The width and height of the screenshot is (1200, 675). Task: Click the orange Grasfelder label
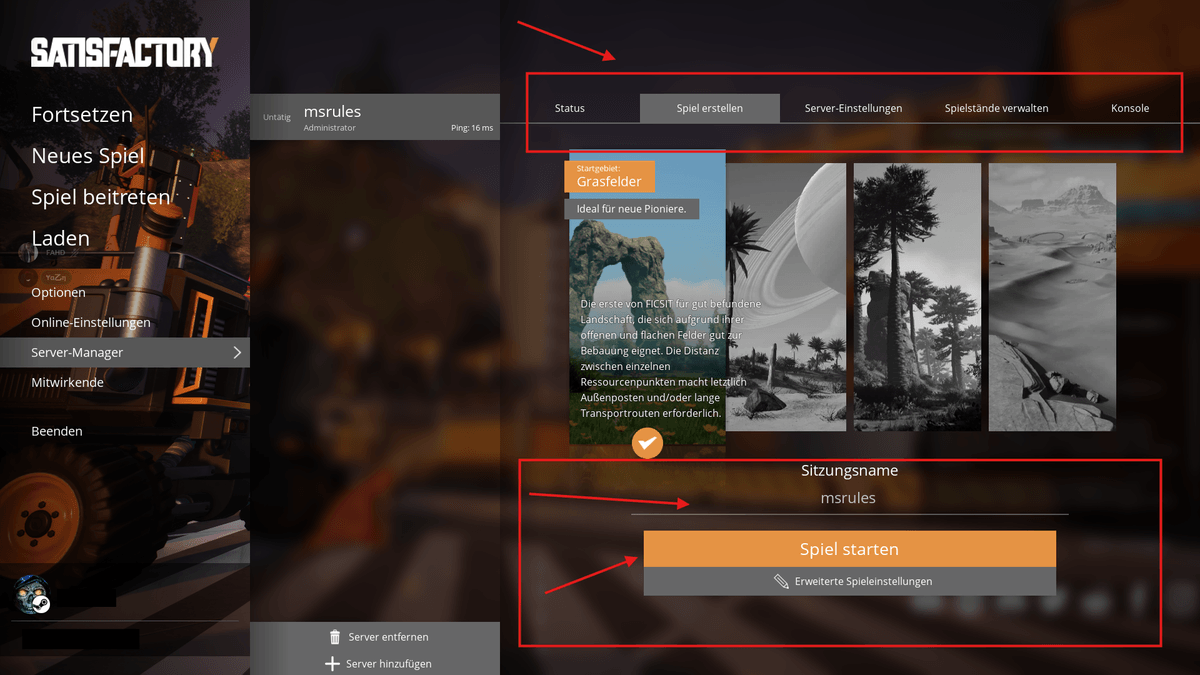coord(609,176)
